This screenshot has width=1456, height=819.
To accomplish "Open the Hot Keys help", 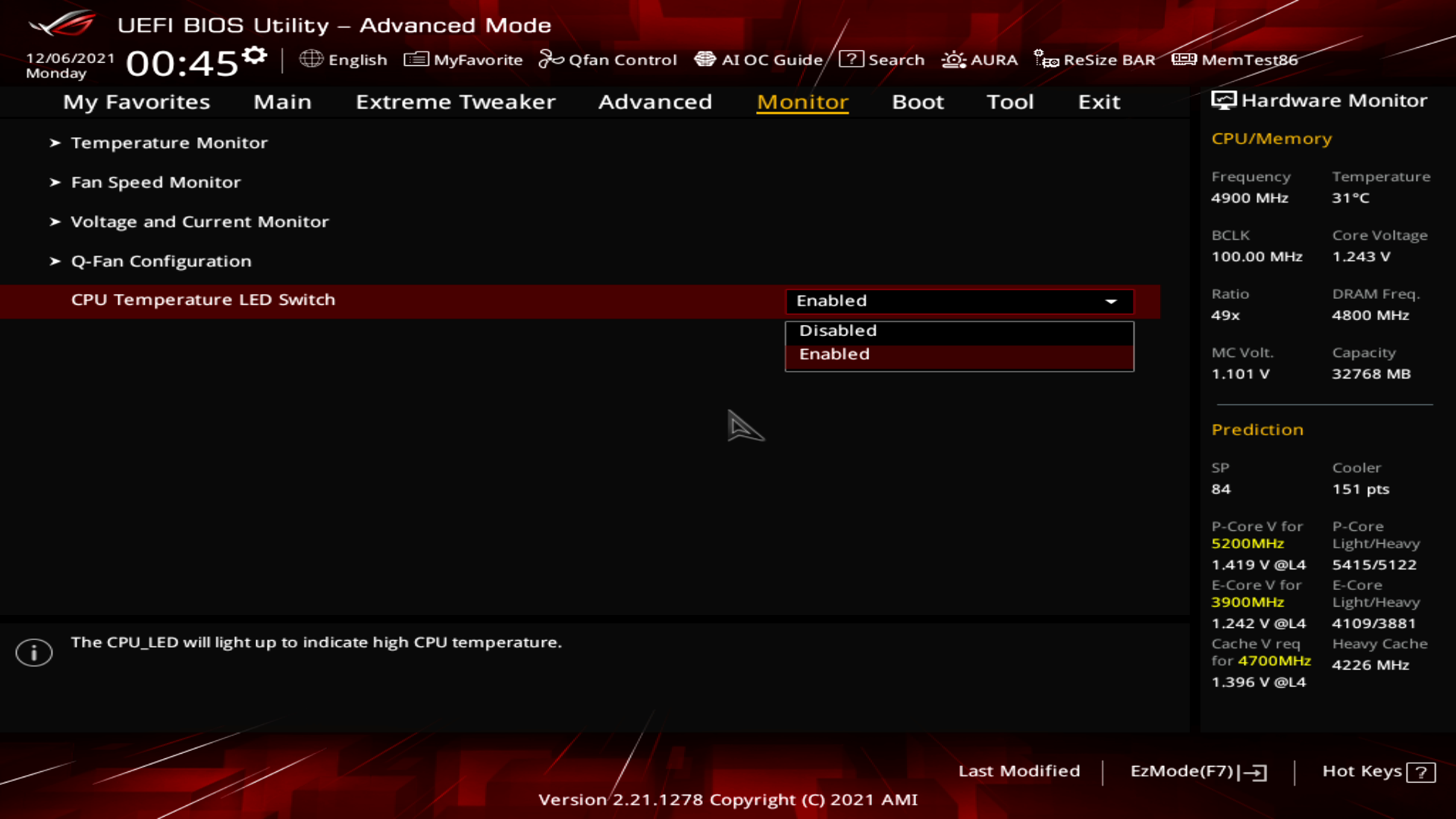I will click(1378, 771).
